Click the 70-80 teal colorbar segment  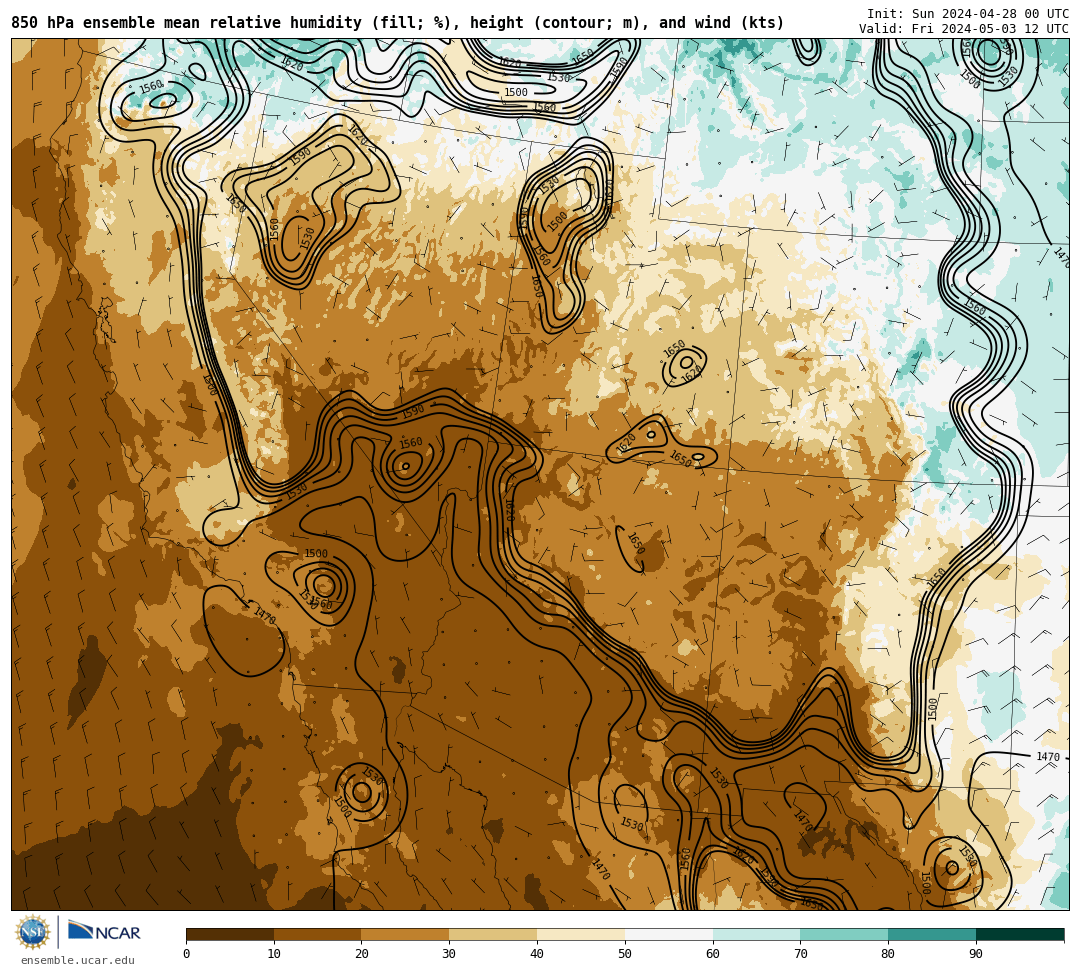pyautogui.click(x=844, y=934)
